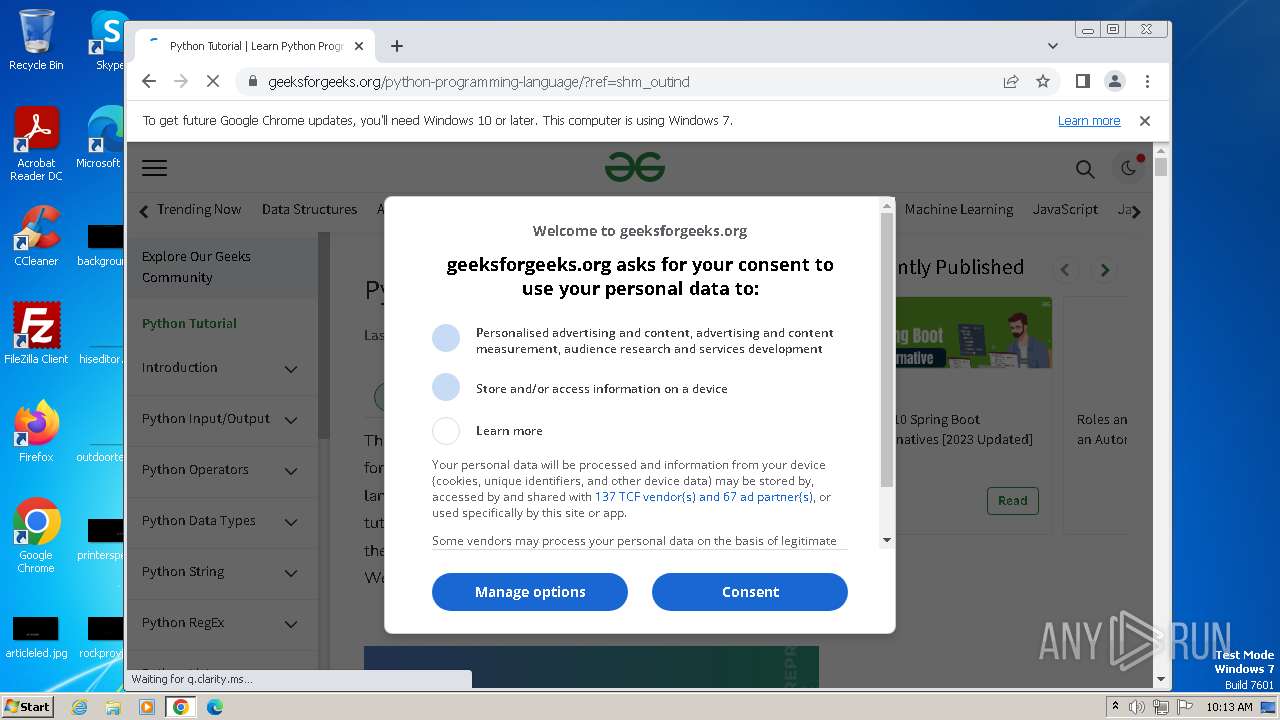Bookmark this page star icon
1280x720 pixels.
(1043, 82)
